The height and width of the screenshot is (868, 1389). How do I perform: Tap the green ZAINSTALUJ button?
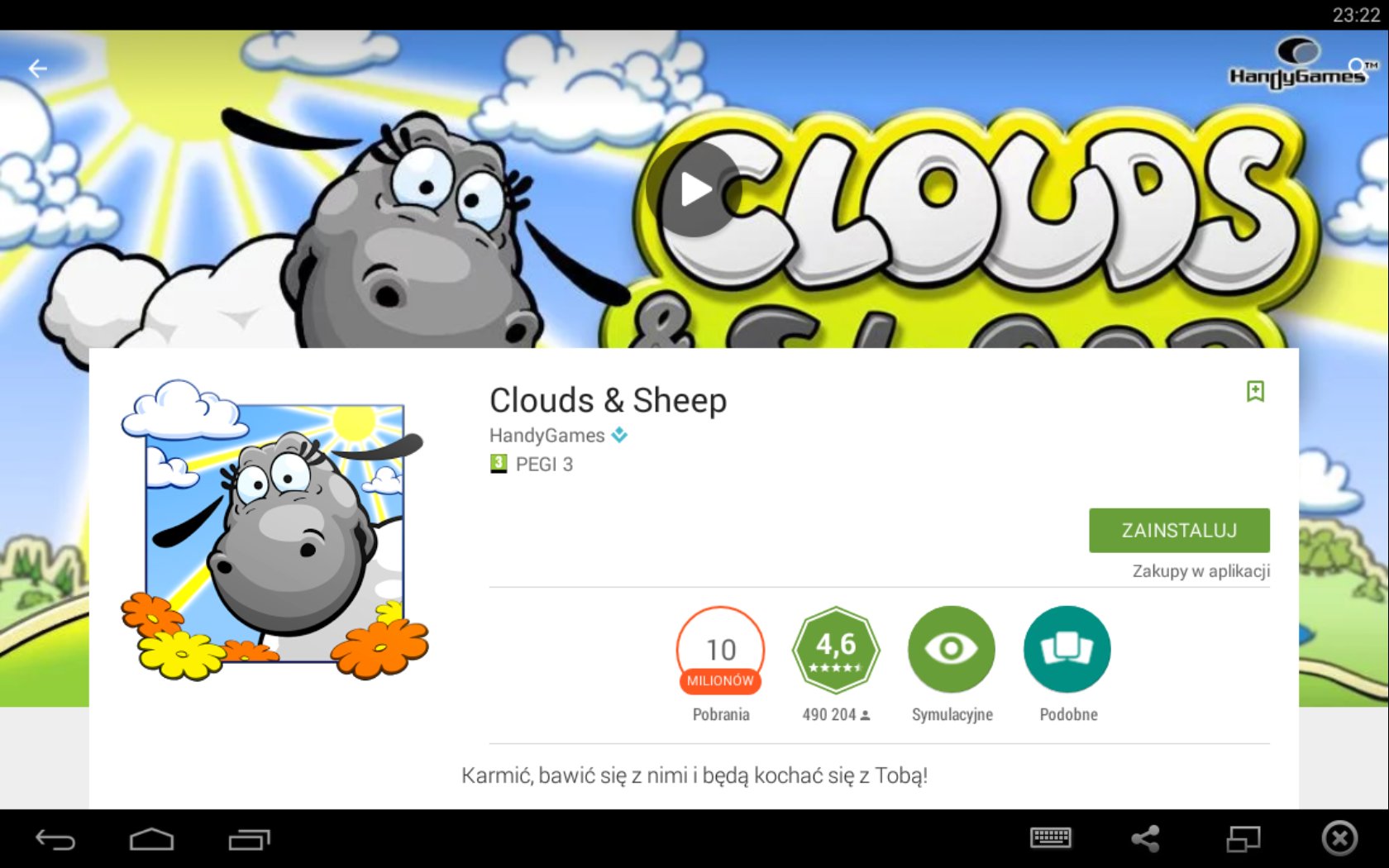click(x=1179, y=530)
